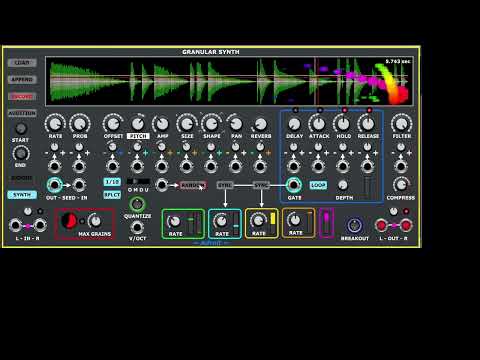Image resolution: width=480 pixels, height=360 pixels.
Task: Click the CV jack under PITCH
Action: point(137,166)
